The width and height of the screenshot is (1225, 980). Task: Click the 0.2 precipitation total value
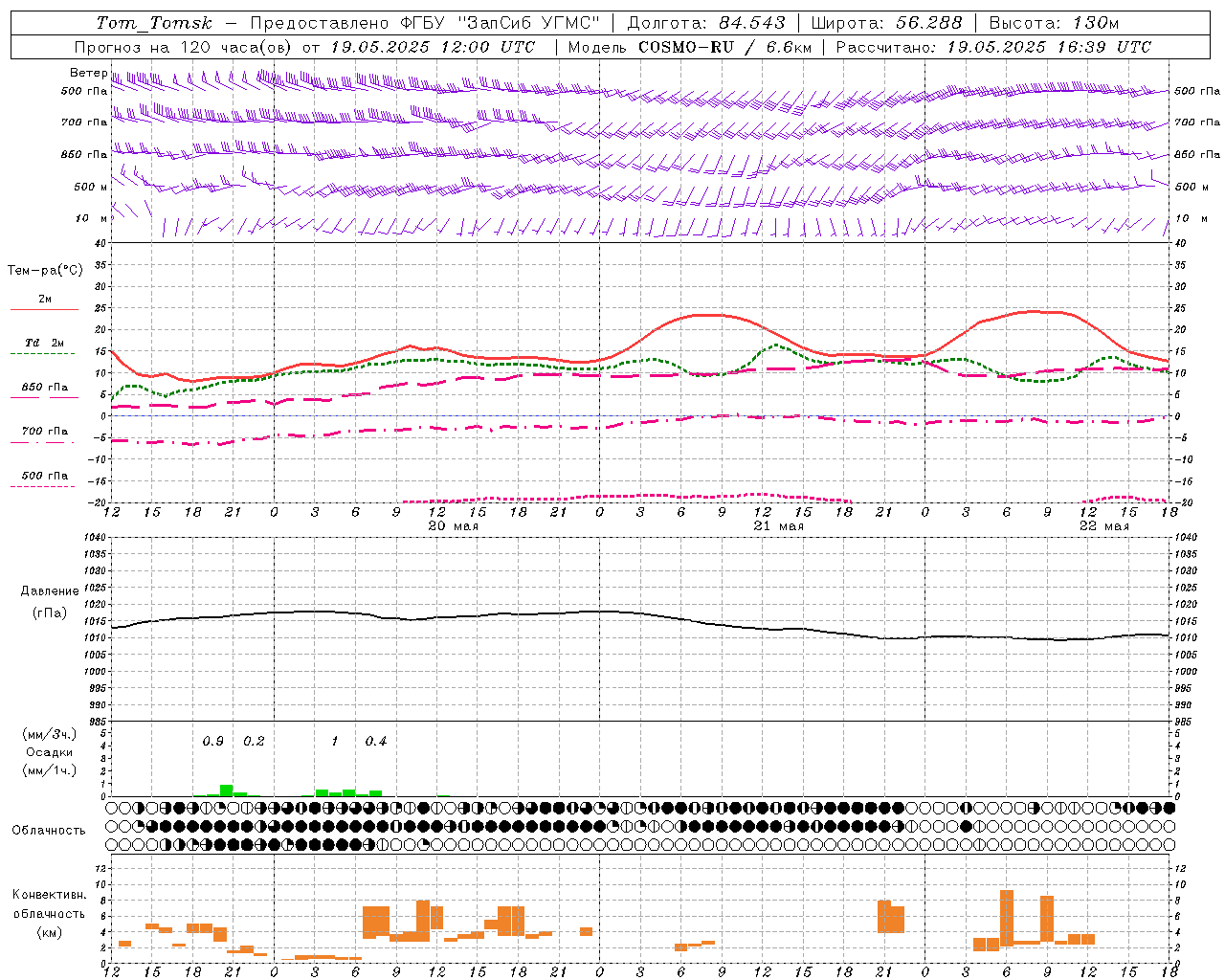pyautogui.click(x=254, y=742)
